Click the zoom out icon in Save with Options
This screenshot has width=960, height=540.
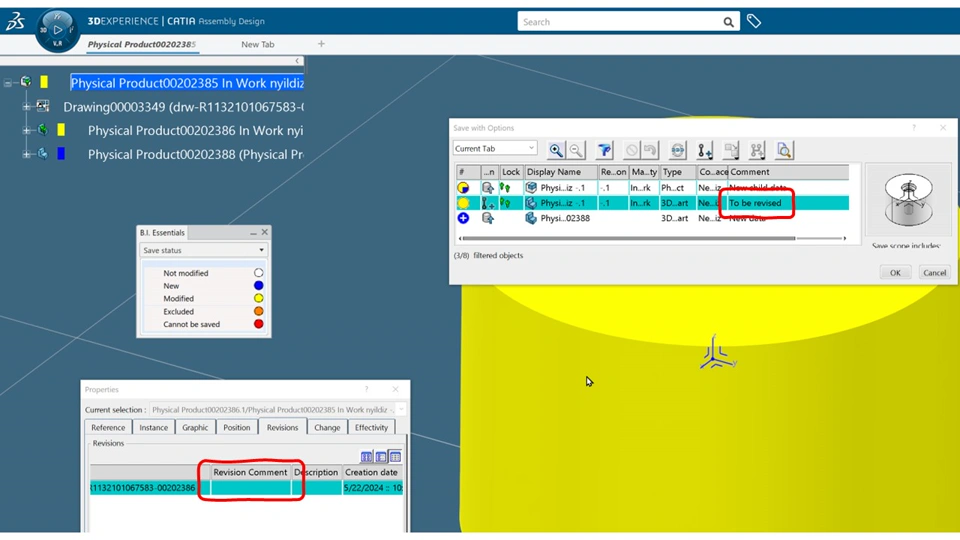pyautogui.click(x=576, y=150)
